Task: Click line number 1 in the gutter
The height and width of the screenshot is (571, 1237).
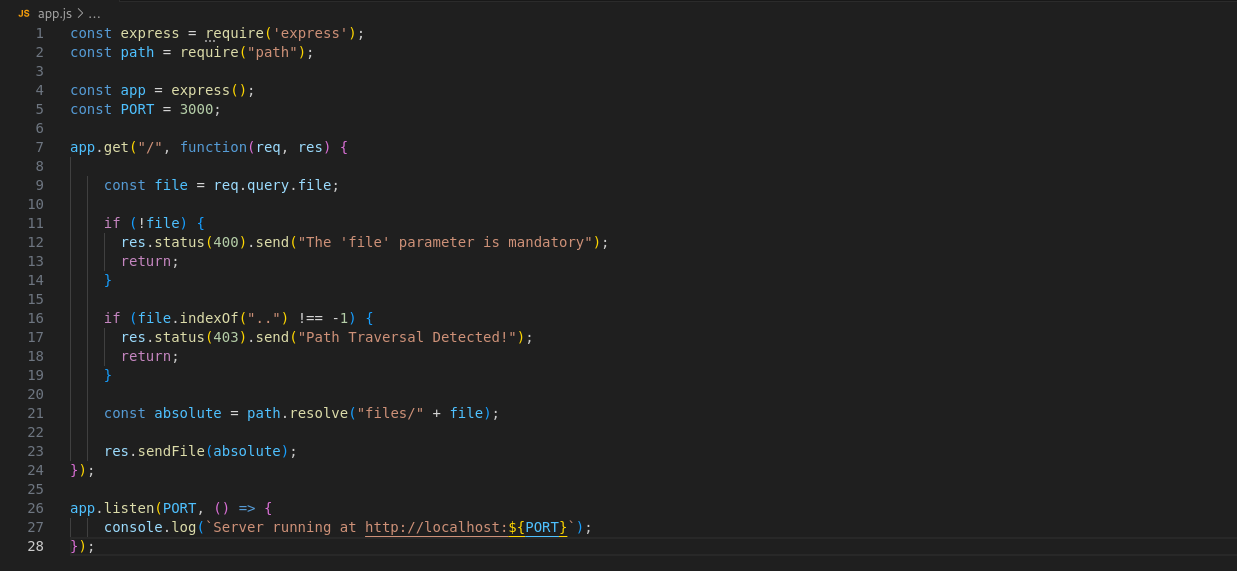Action: click(39, 33)
